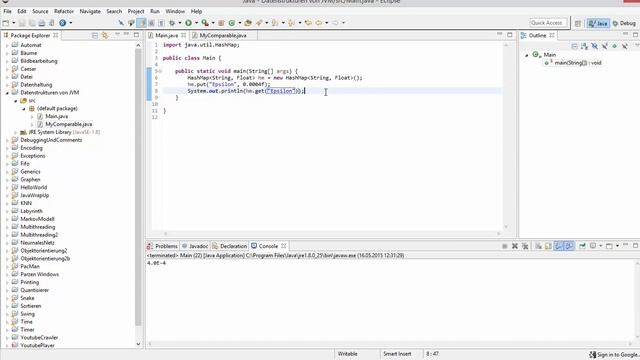
Task: Expand the JRE System Library node
Action: point(16,132)
